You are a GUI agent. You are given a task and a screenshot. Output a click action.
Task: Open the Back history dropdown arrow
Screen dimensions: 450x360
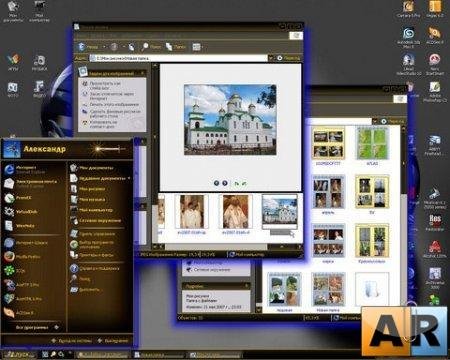[104, 47]
